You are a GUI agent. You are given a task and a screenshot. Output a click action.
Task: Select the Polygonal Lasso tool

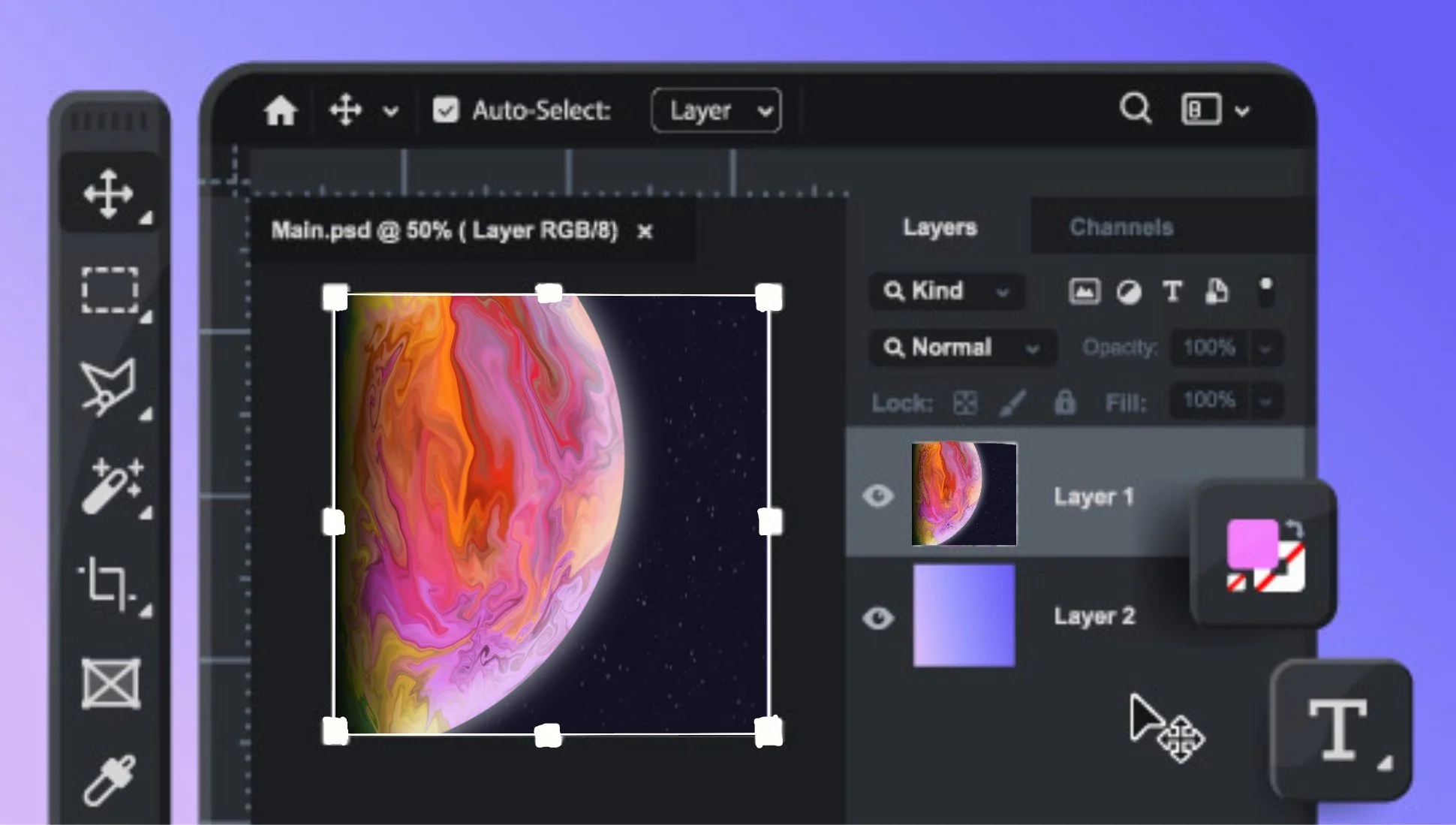click(110, 387)
